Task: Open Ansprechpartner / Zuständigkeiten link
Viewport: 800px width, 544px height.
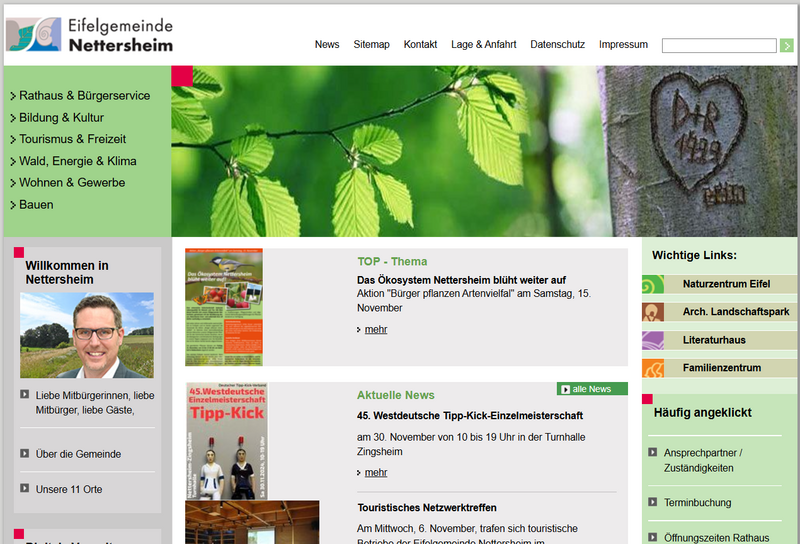Action: pos(703,460)
